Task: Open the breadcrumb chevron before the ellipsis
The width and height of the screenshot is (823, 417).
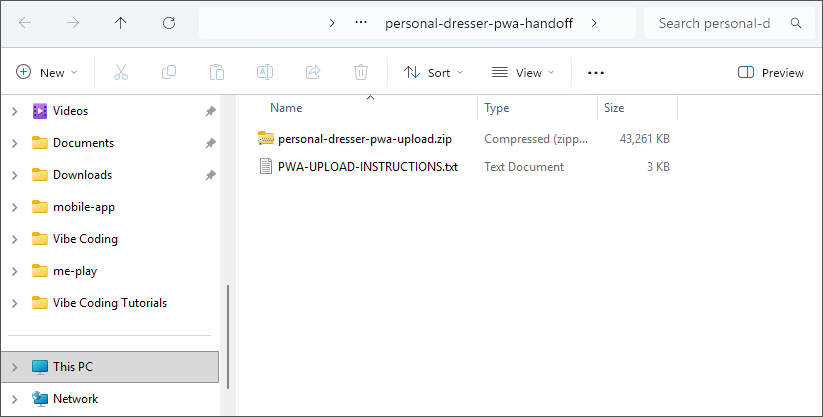Action: [332, 23]
